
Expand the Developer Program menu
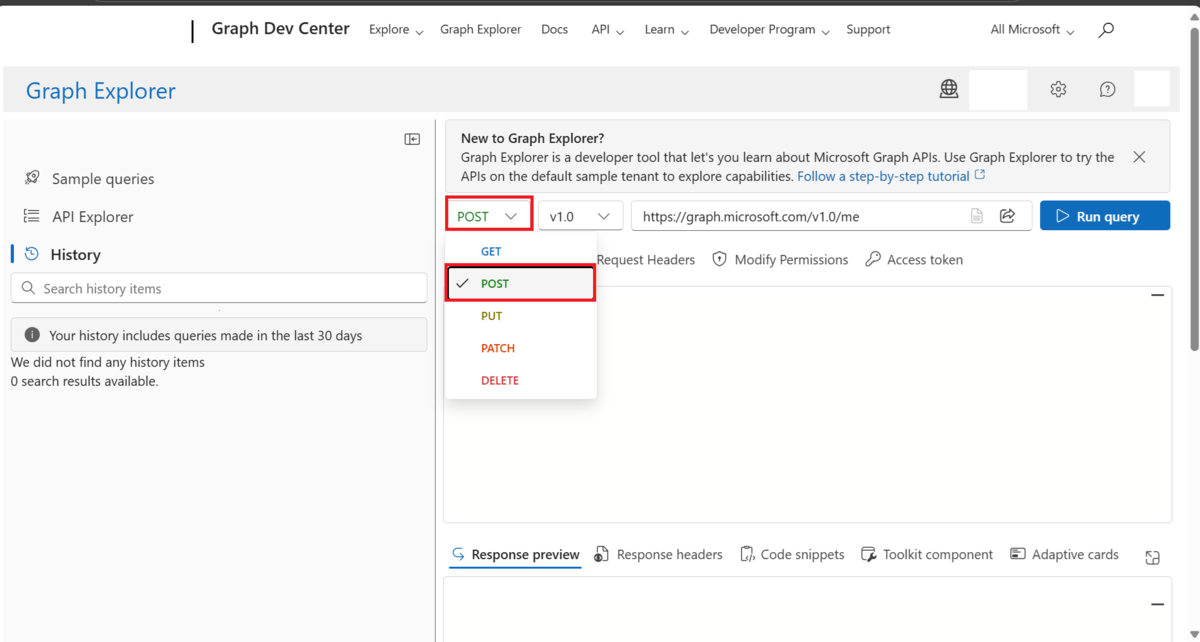click(770, 30)
